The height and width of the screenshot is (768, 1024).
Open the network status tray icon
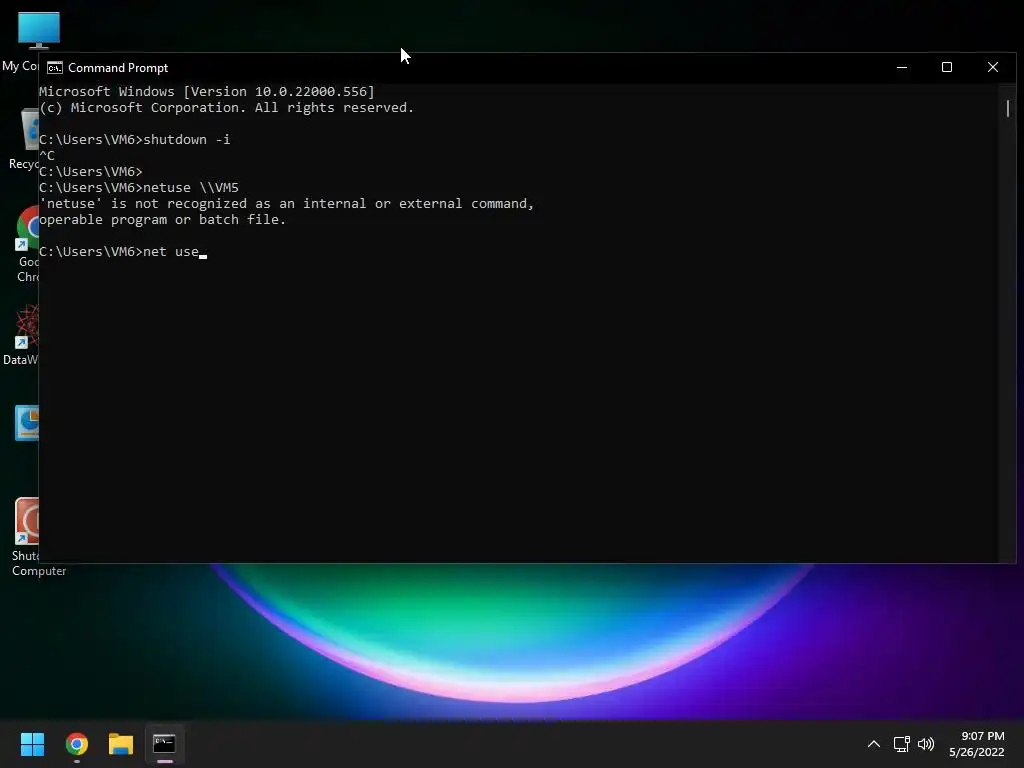point(901,744)
